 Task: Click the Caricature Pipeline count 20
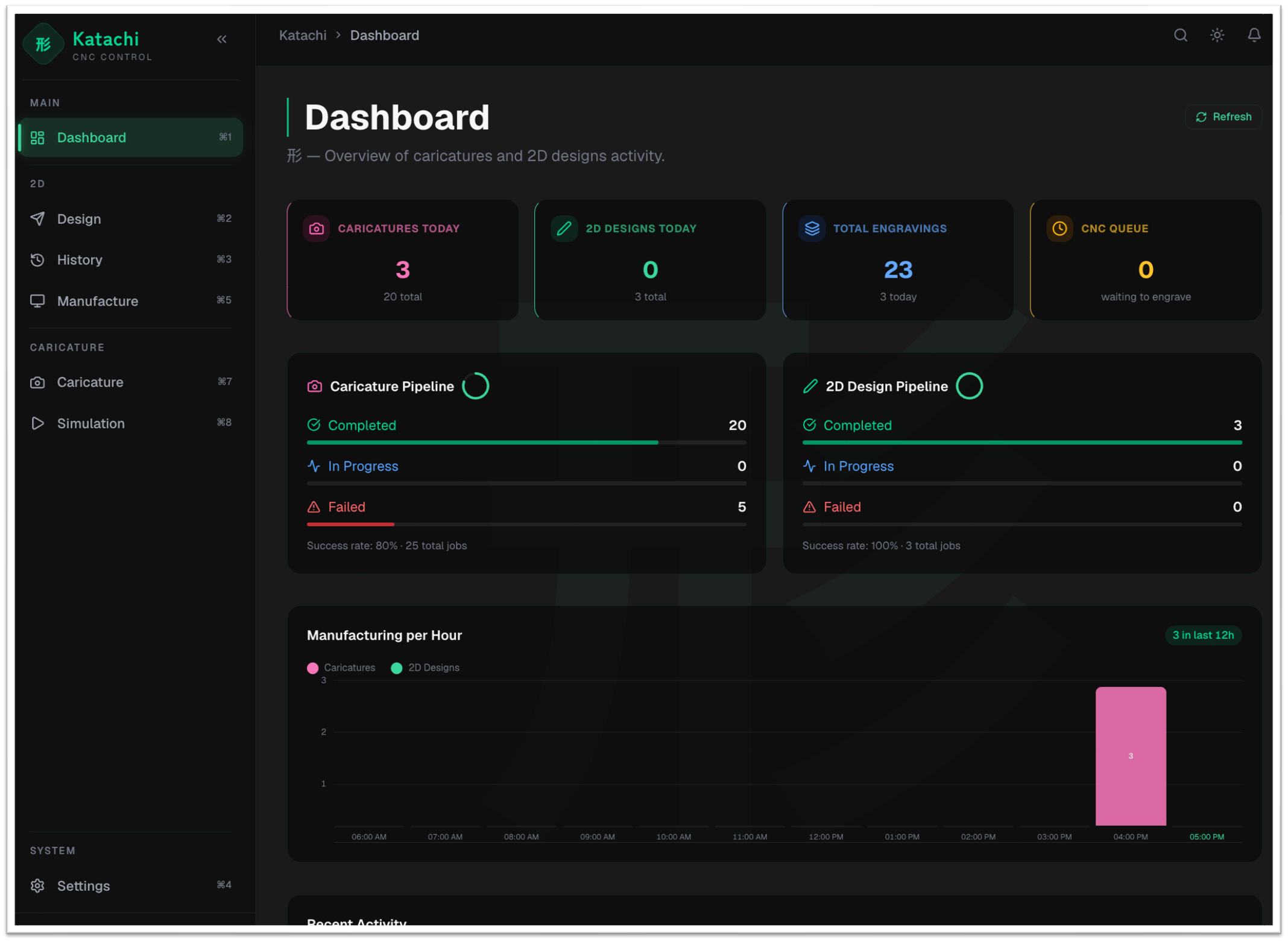737,425
